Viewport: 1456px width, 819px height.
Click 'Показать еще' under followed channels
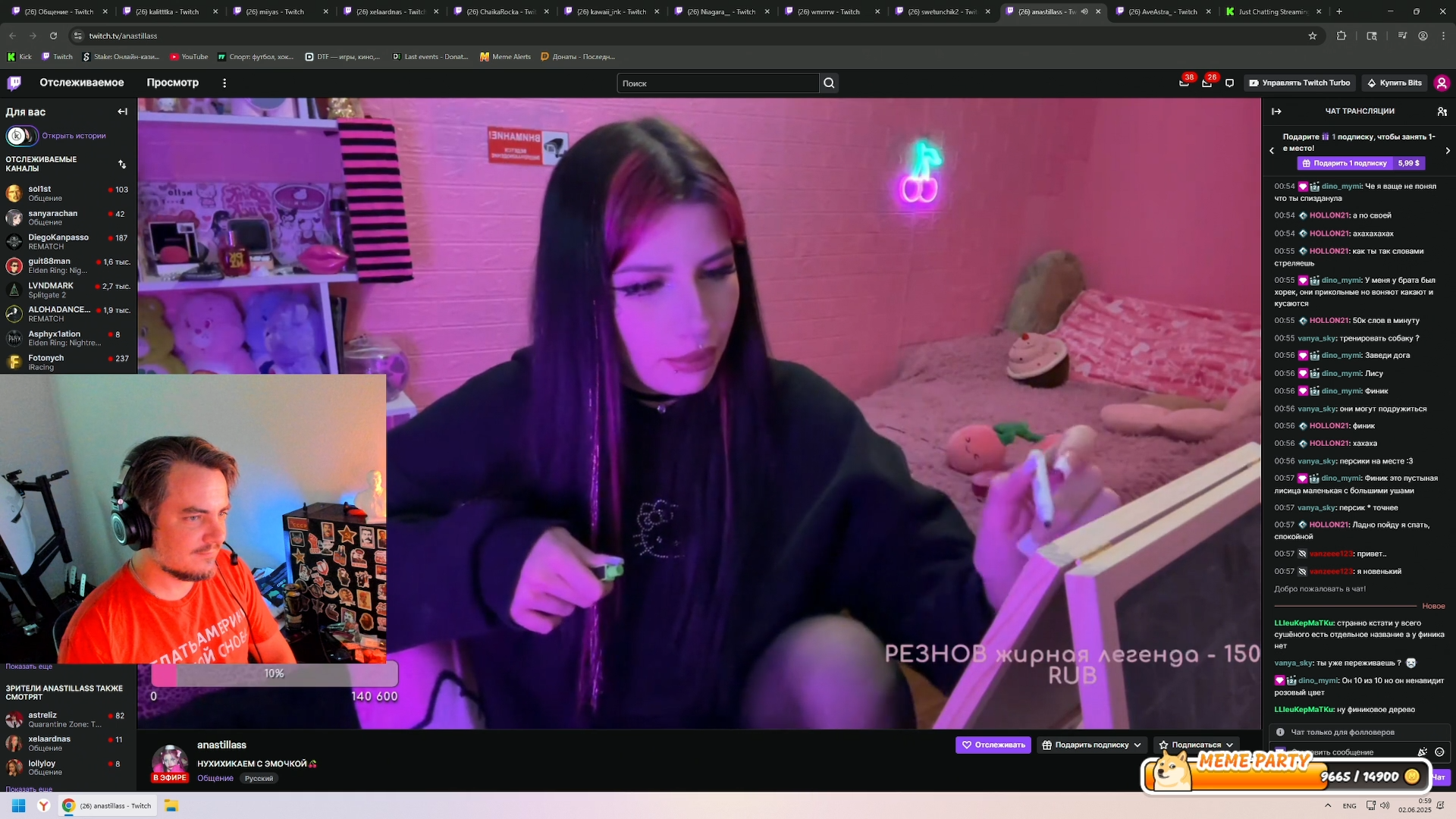click(x=29, y=667)
